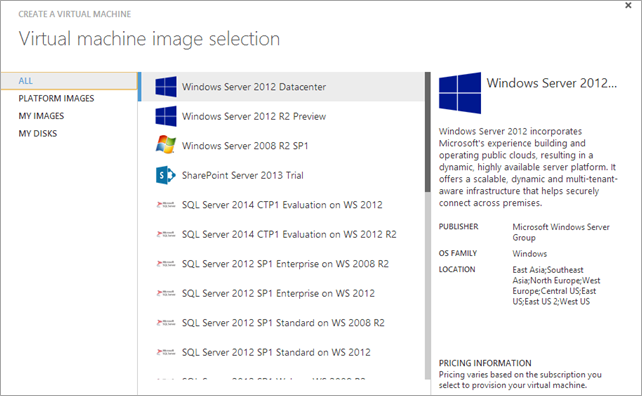Pick SQL Server 2012 SP1 Standard on WS 2012

pyautogui.click(x=283, y=352)
